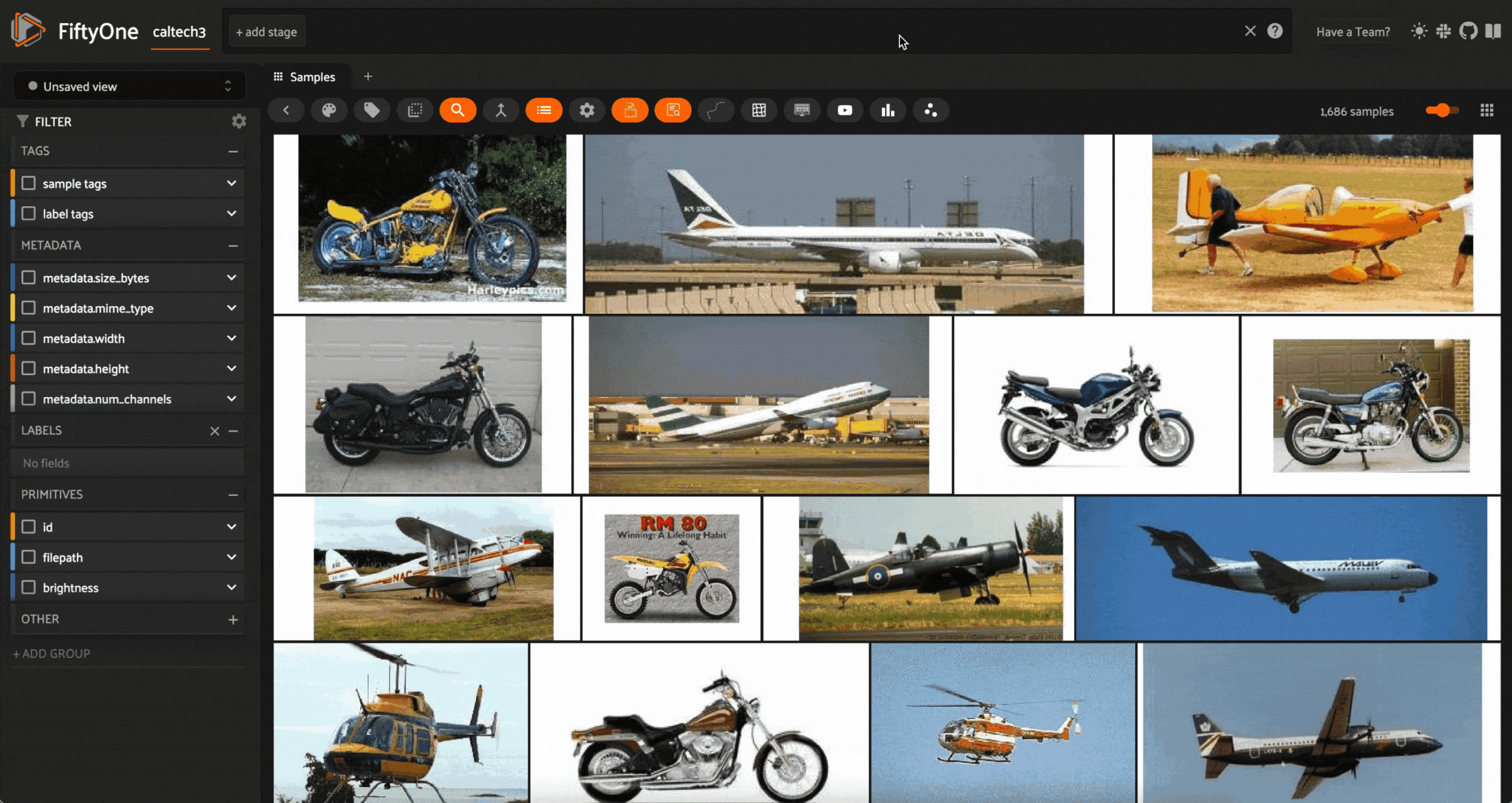Click the YouTube-style video icon
This screenshot has height=803, width=1512.
point(845,110)
